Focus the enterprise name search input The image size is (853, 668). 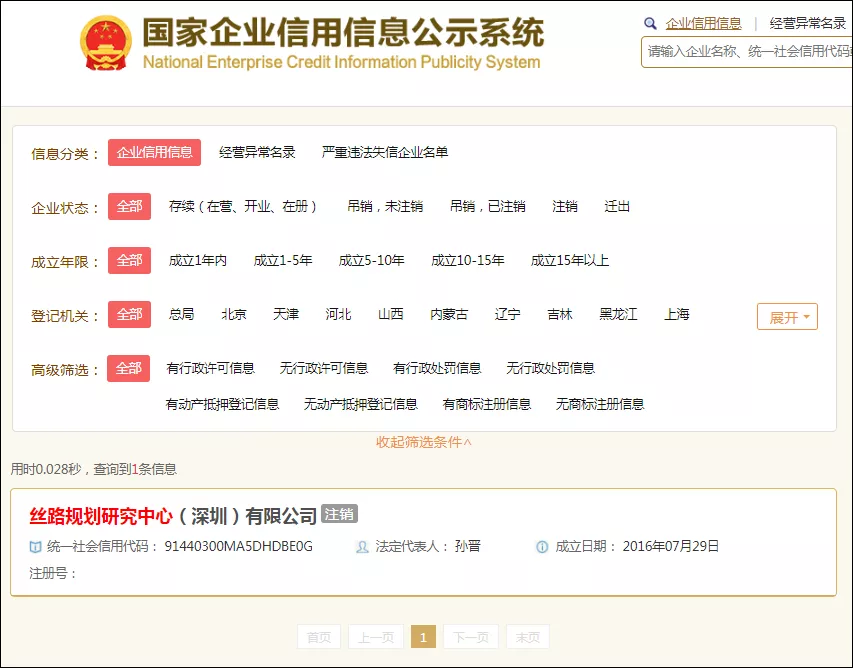click(x=747, y=52)
